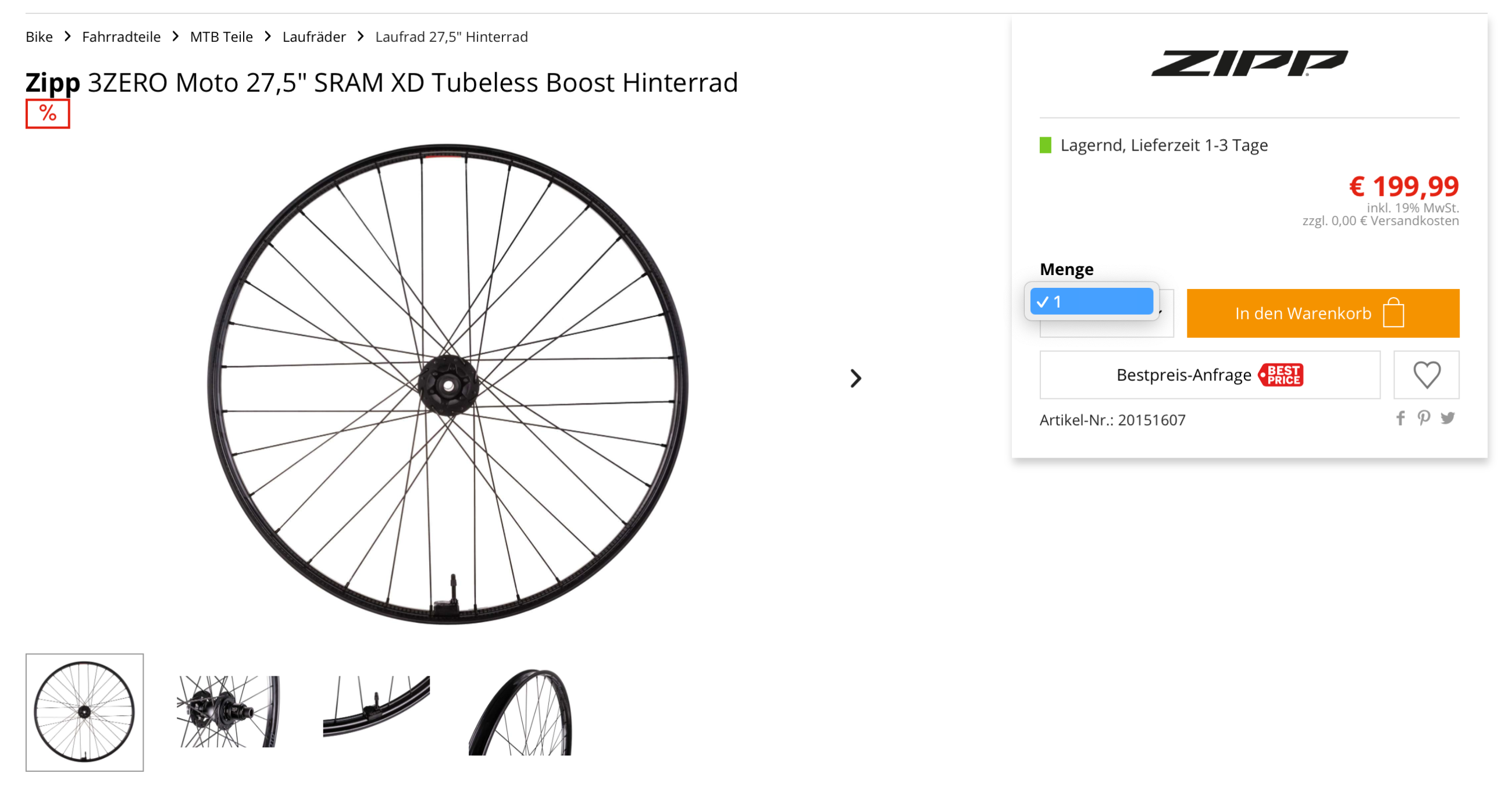This screenshot has width=1512, height=795.
Task: Click the Zipp brand logo
Action: (x=1249, y=63)
